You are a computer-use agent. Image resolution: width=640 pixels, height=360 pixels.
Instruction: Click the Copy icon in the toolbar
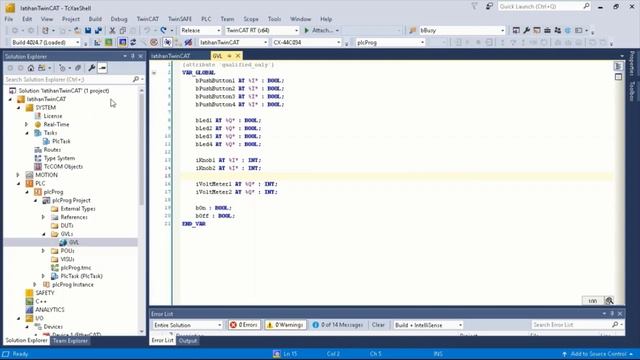click(122, 31)
